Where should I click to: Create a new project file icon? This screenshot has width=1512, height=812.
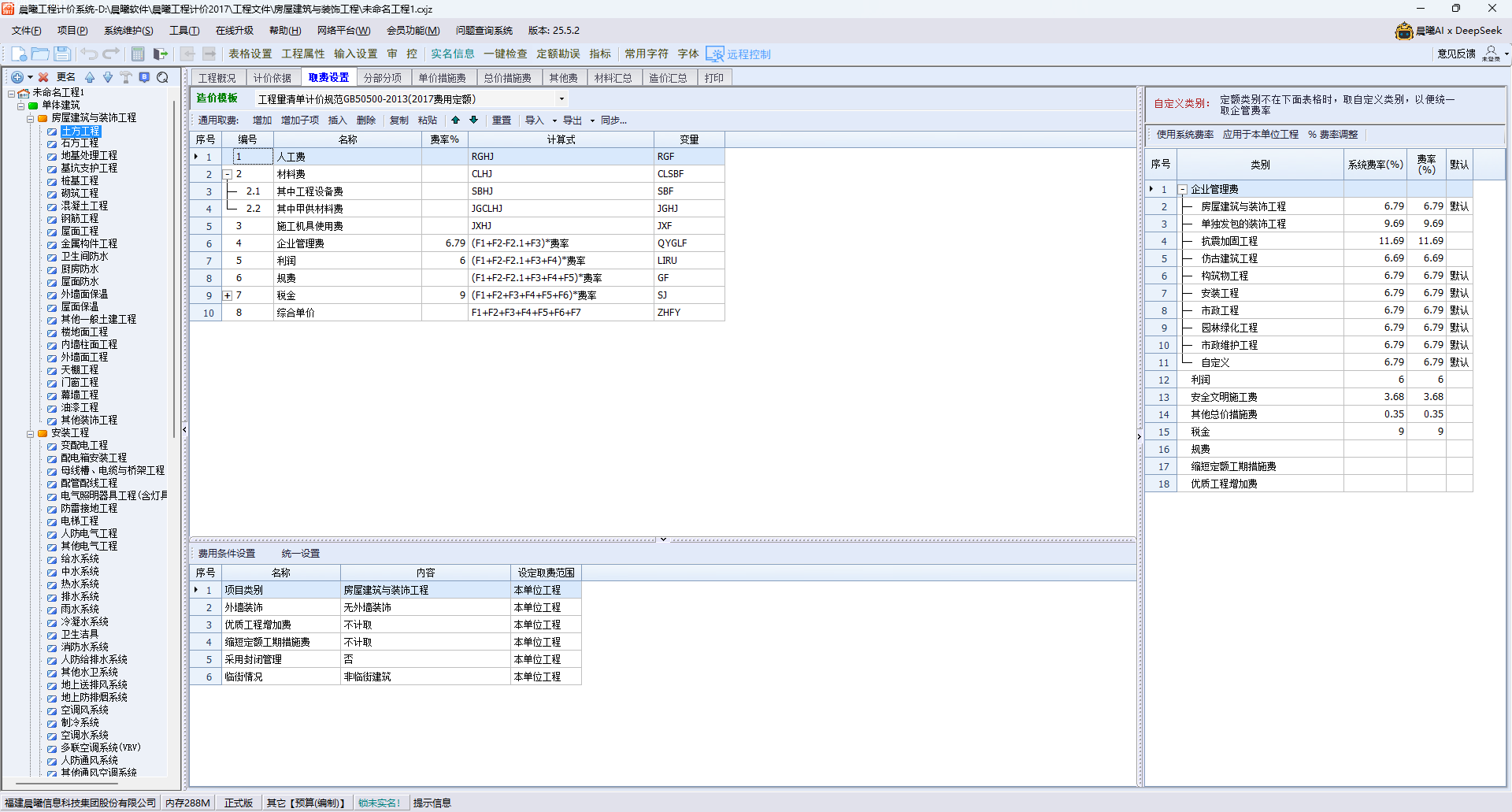click(x=19, y=54)
